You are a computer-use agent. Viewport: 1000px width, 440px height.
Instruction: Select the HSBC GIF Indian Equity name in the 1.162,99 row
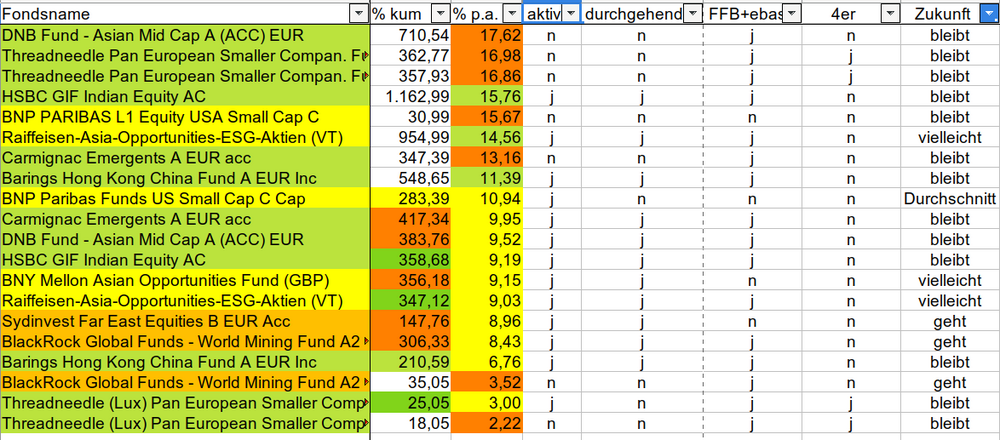185,97
